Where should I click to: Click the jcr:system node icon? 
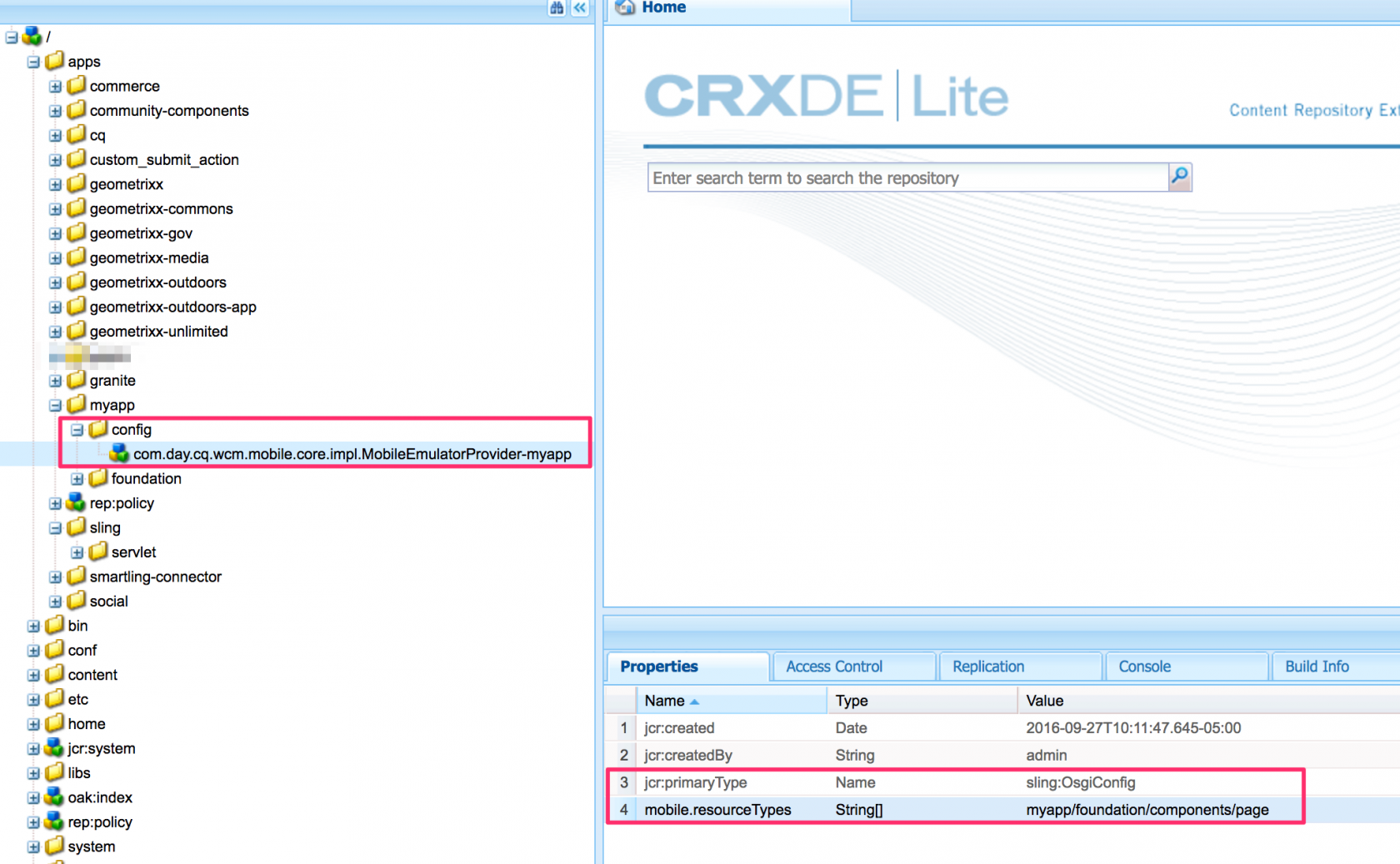click(x=54, y=747)
